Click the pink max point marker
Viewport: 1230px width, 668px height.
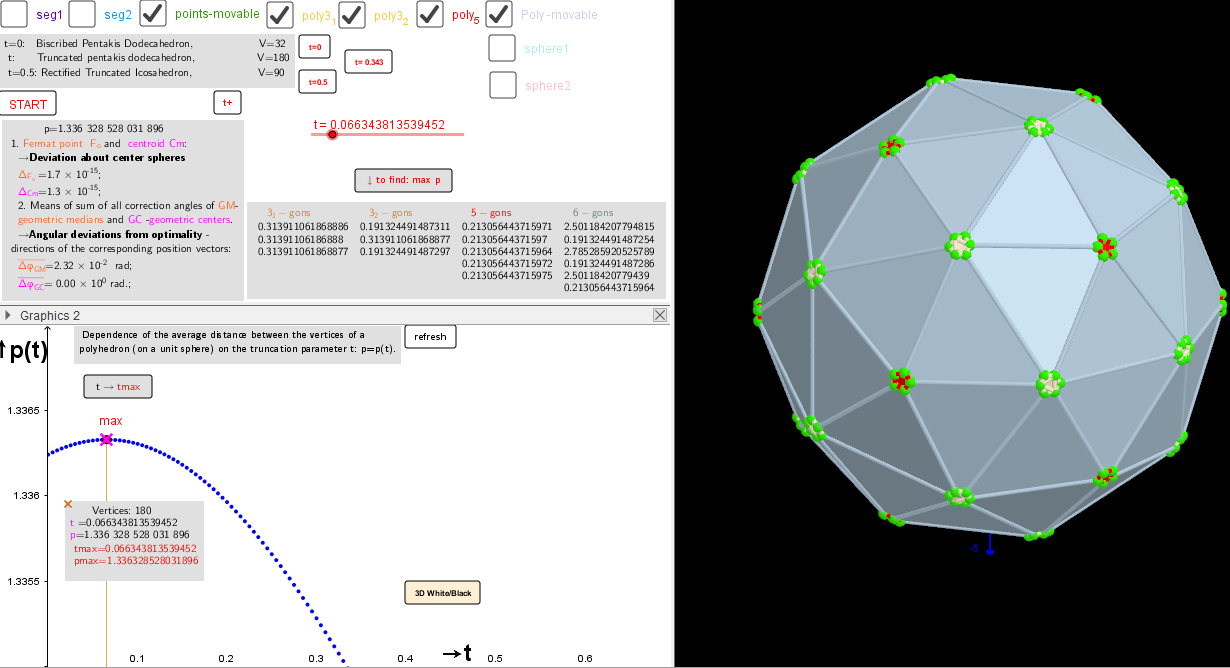pos(107,439)
